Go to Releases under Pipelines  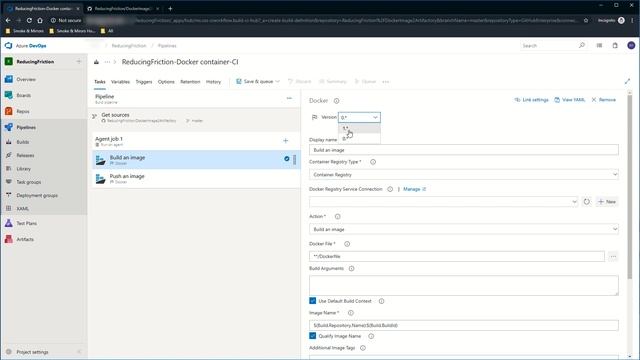[25, 156]
